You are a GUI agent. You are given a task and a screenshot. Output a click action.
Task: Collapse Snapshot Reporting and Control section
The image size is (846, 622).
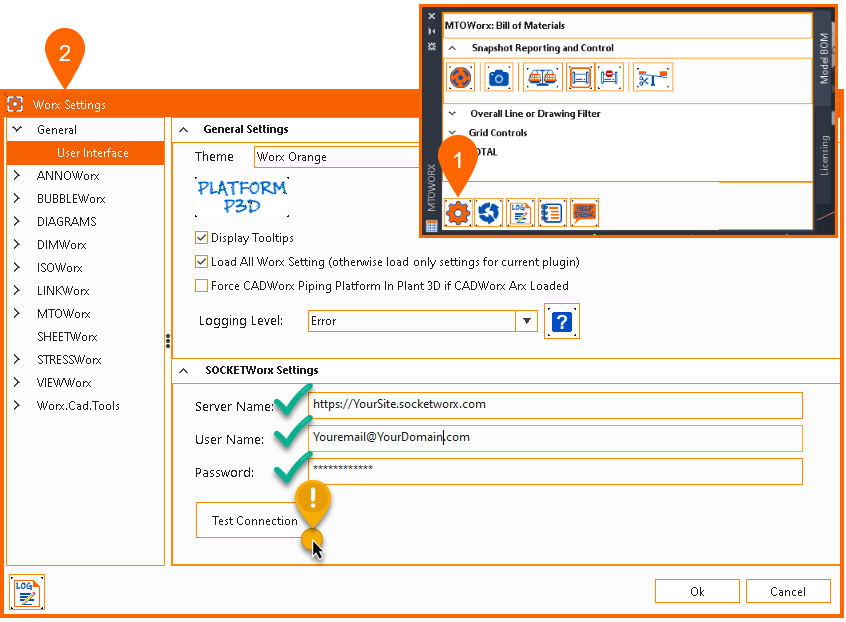(x=453, y=48)
